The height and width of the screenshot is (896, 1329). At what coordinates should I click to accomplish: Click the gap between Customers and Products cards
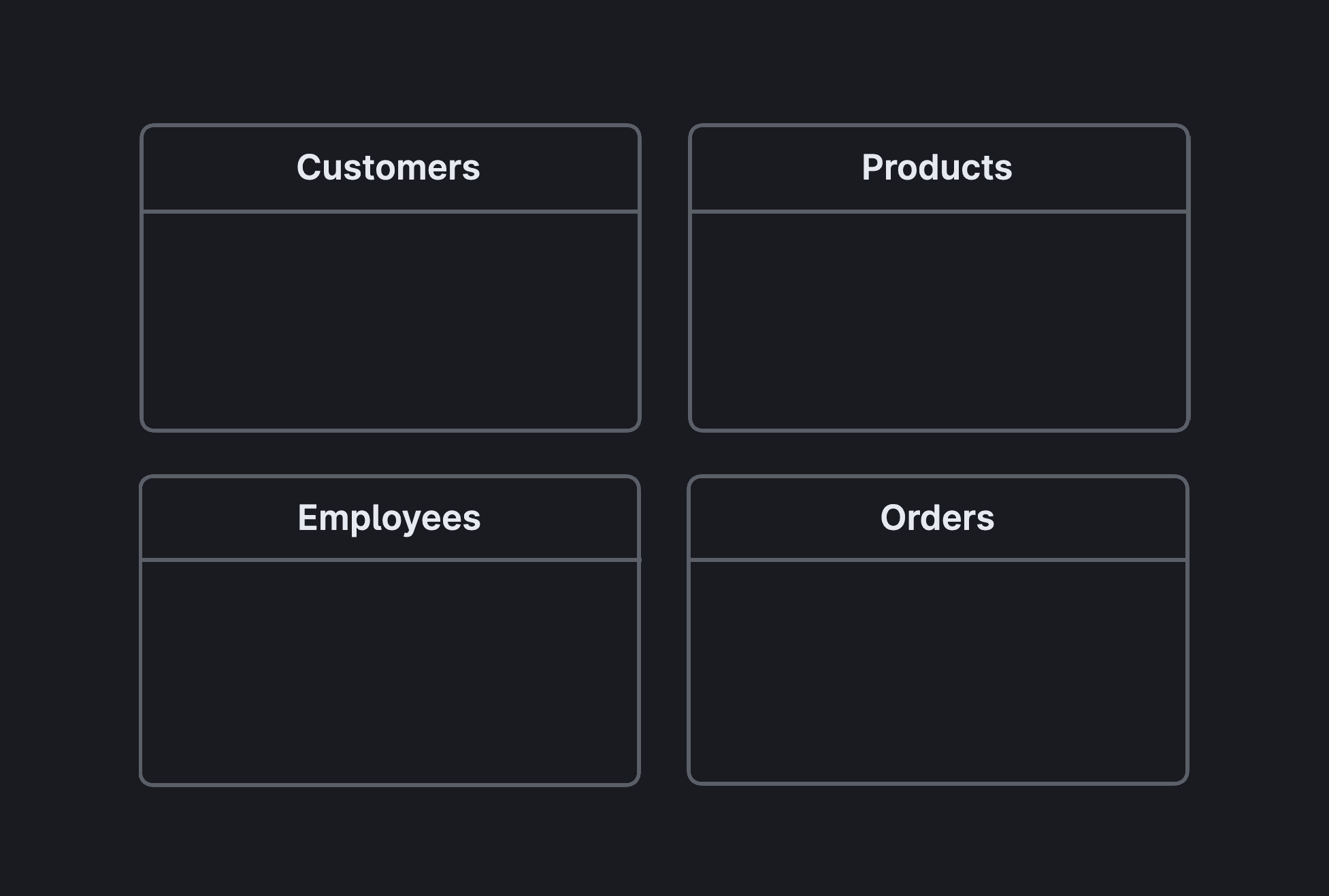tap(664, 278)
